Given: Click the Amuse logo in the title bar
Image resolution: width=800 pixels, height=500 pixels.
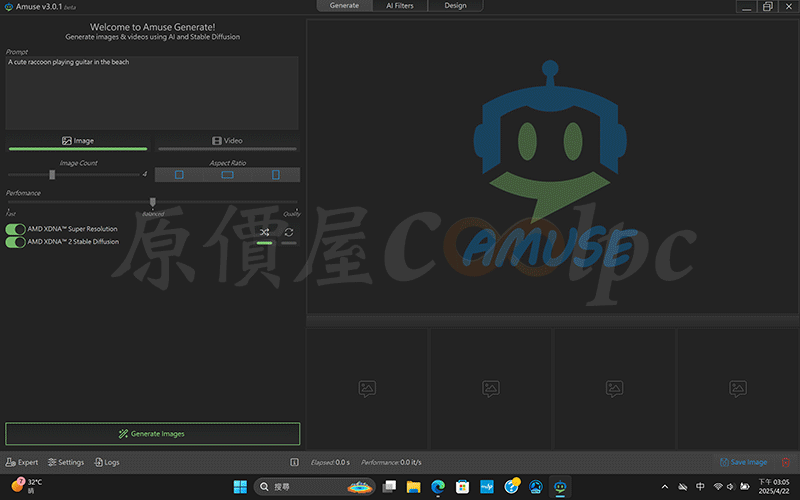Looking at the screenshot, I should tap(9, 7).
